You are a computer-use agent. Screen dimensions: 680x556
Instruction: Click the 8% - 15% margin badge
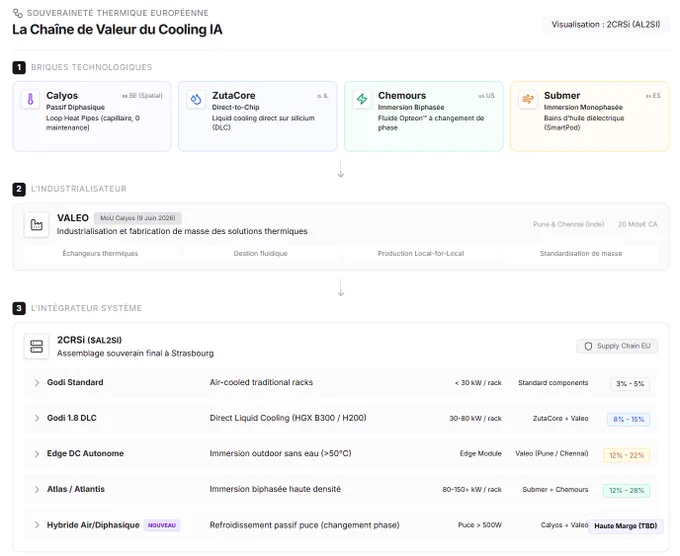click(x=628, y=419)
